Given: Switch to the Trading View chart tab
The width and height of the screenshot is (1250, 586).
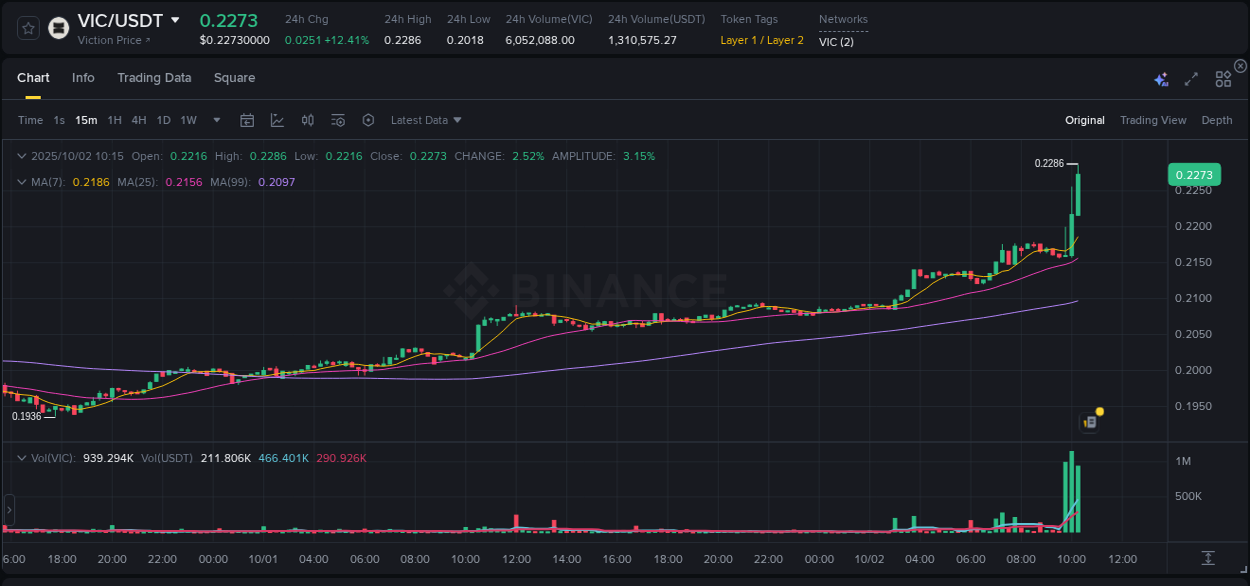Looking at the screenshot, I should [x=1153, y=120].
